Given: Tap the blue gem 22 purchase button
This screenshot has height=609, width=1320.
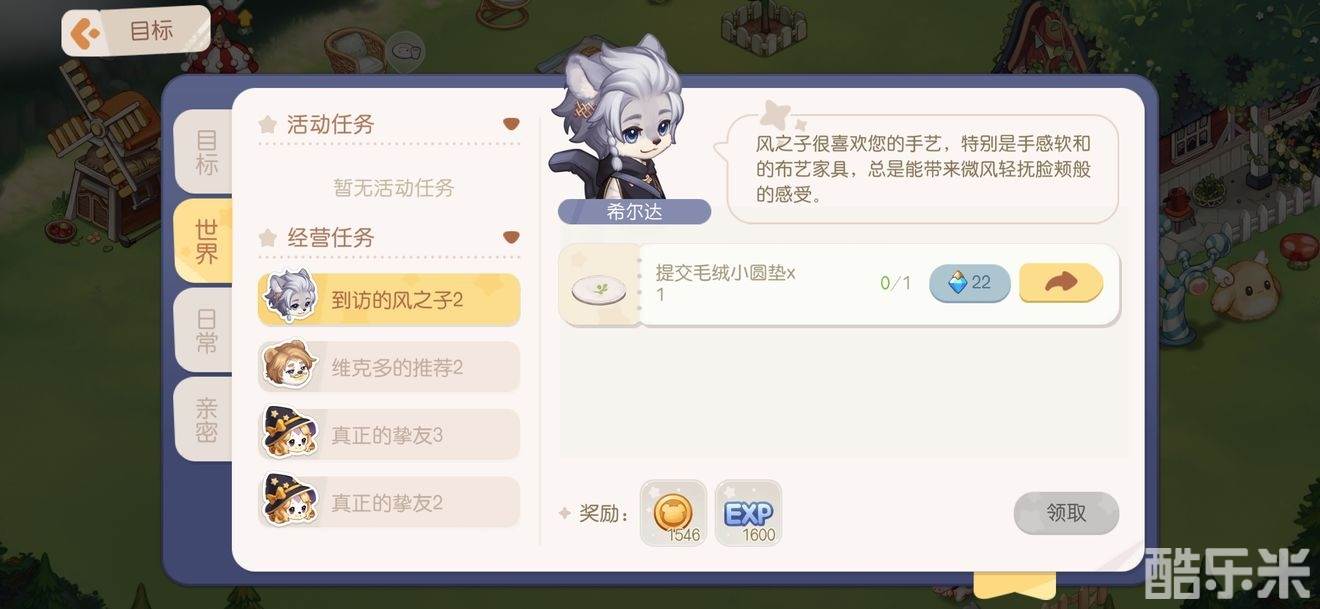Looking at the screenshot, I should (969, 283).
